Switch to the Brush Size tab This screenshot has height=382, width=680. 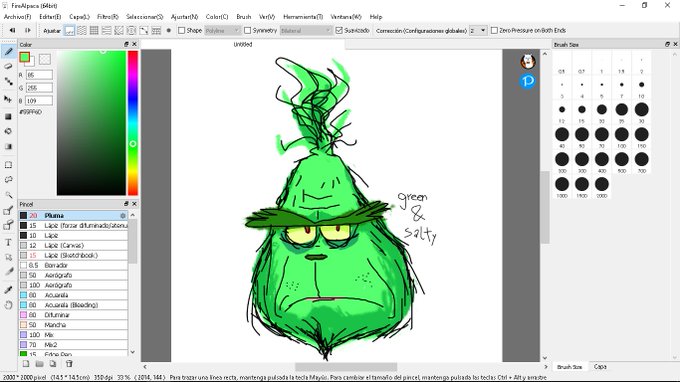tap(569, 367)
